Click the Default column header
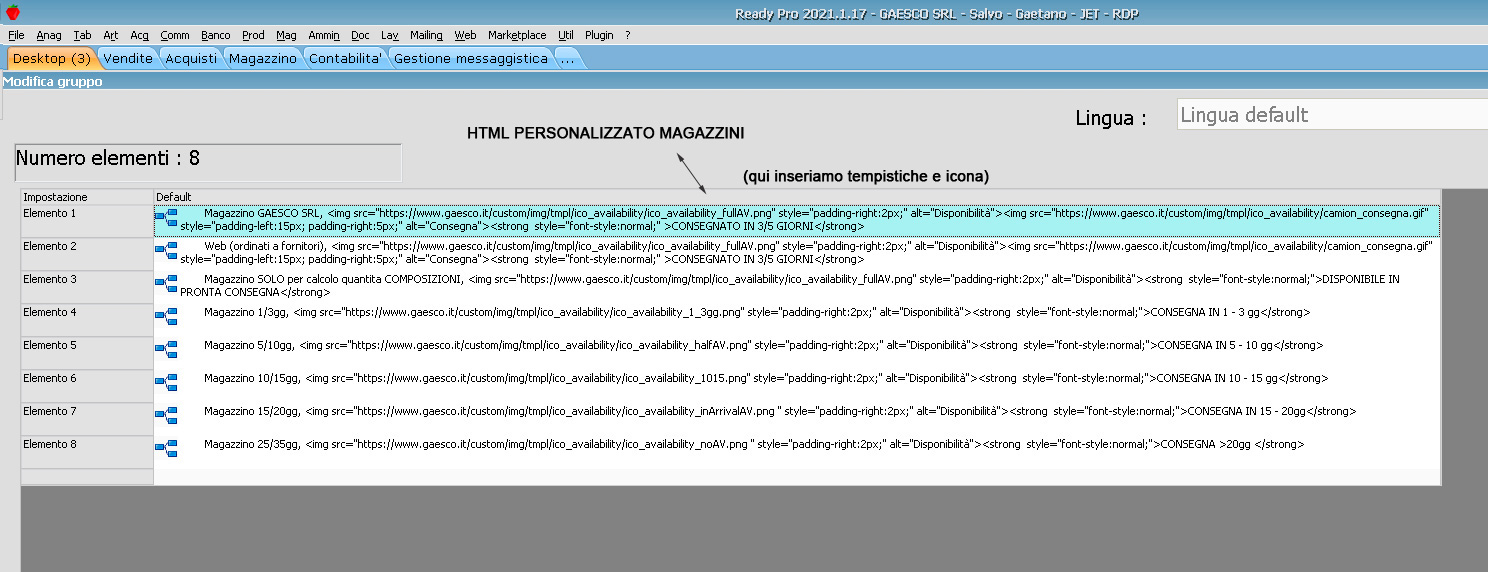The height and width of the screenshot is (572, 1488). click(x=797, y=197)
